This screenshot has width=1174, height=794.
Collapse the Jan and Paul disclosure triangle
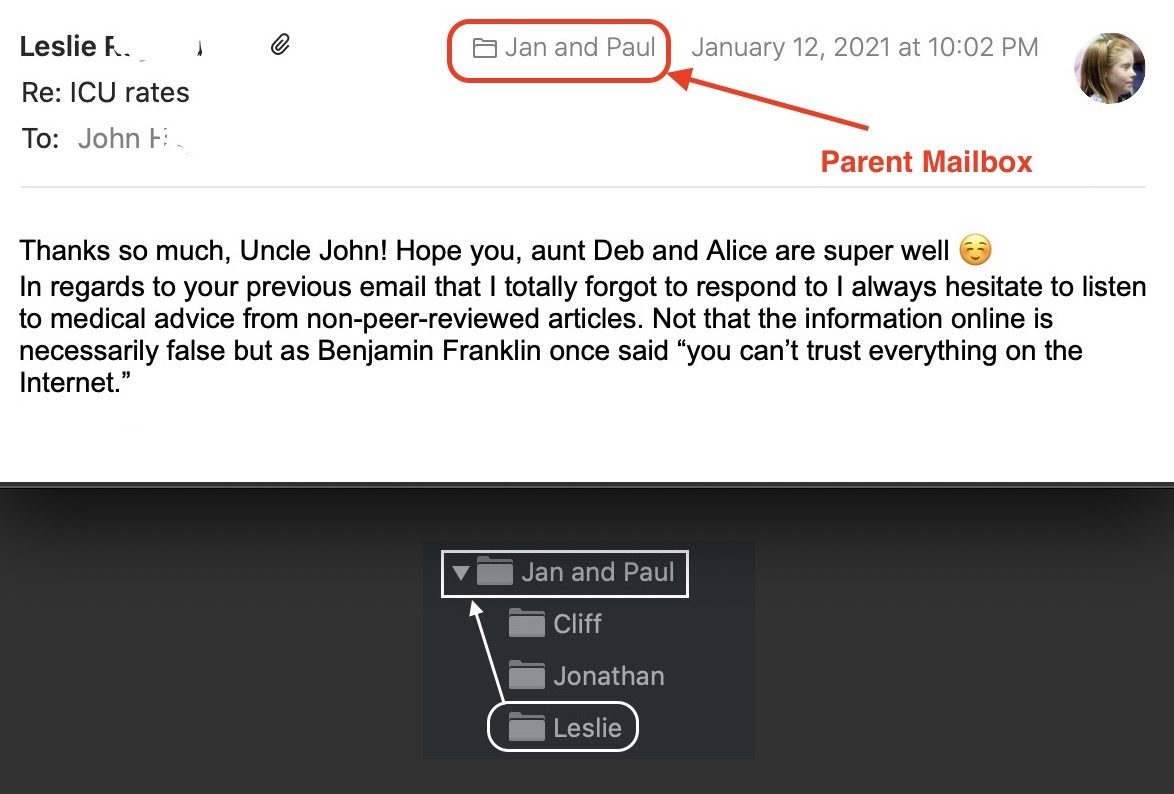pos(460,574)
